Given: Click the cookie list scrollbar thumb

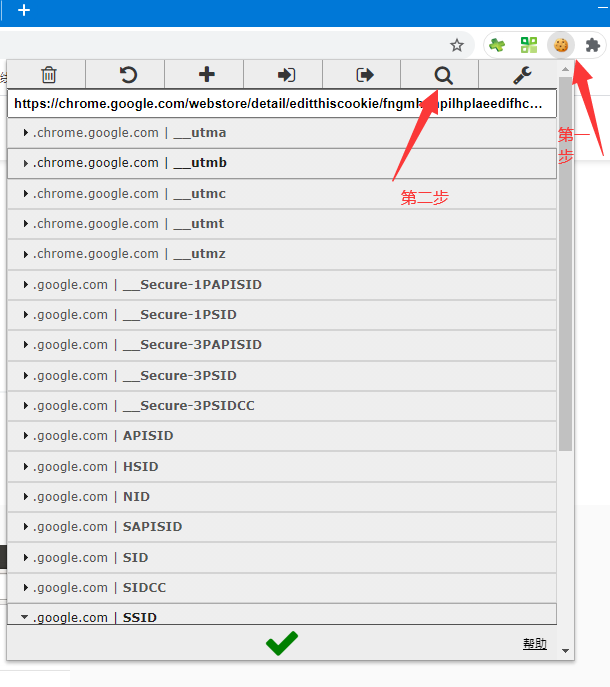Looking at the screenshot, I should pyautogui.click(x=565, y=264).
